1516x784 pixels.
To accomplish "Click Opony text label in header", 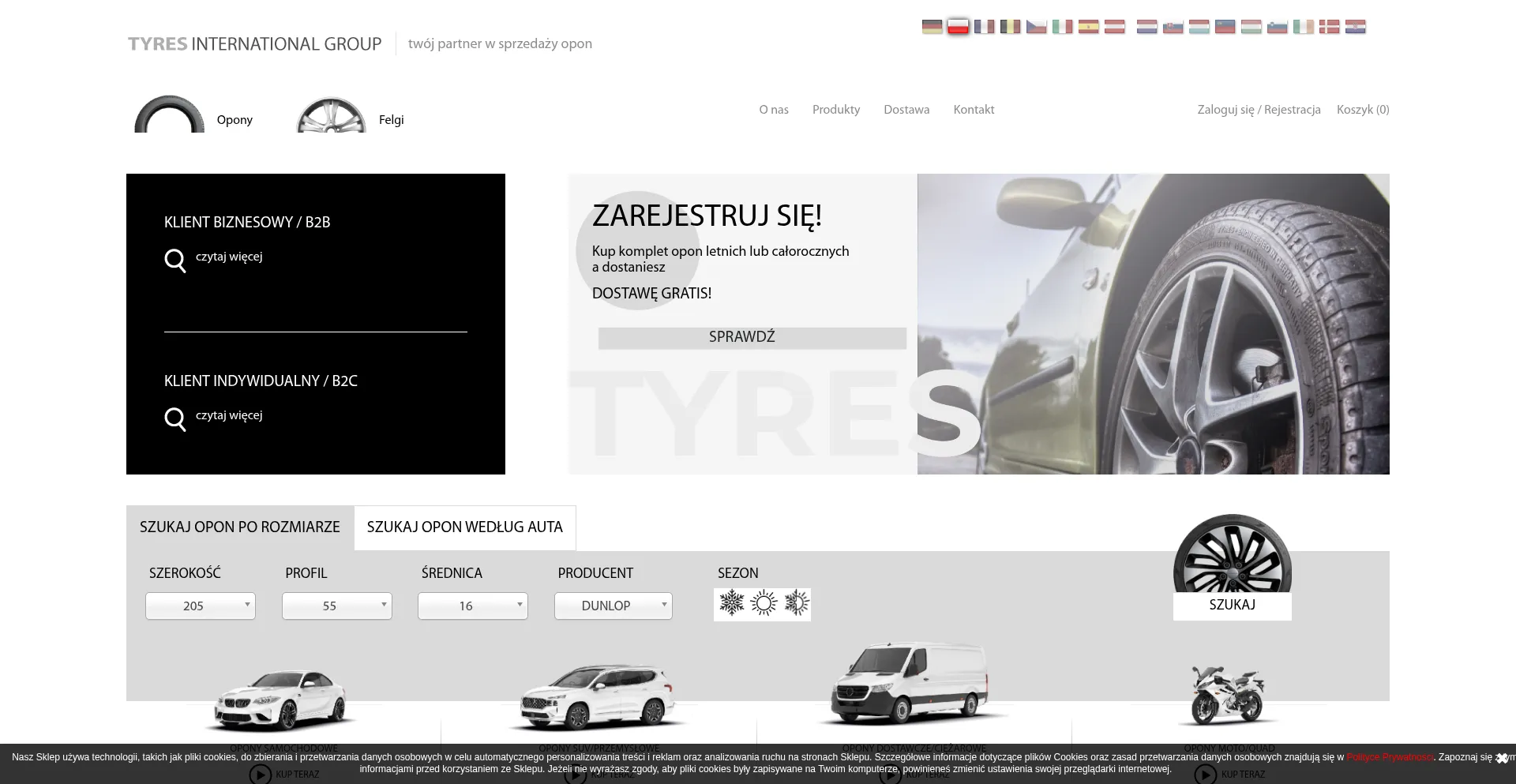I will tap(235, 120).
